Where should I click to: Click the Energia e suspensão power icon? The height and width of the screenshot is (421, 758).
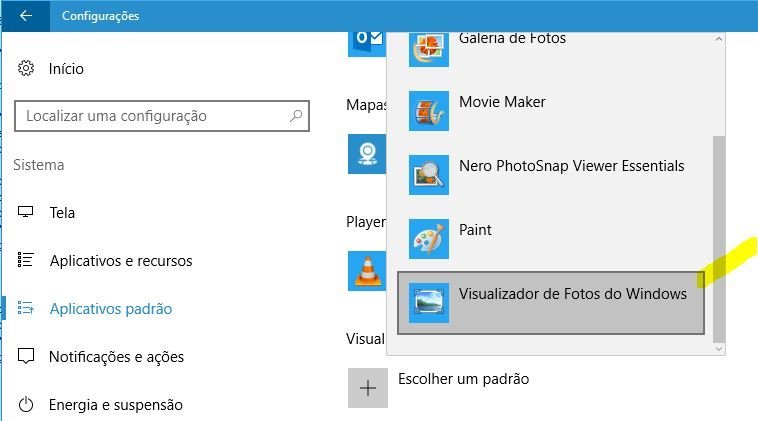(26, 404)
